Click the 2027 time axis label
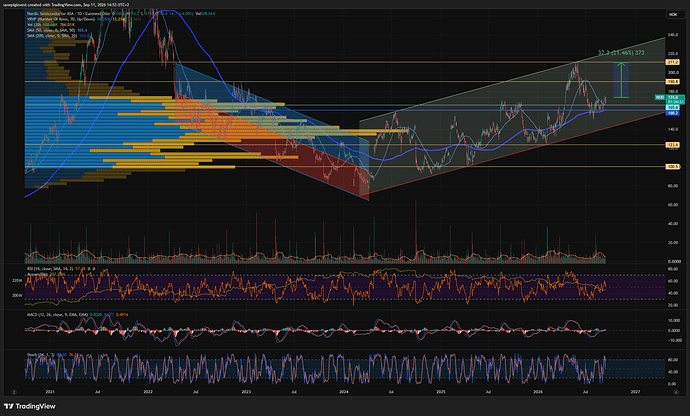Screen dimensions: 690x416 pyautogui.click(x=635, y=392)
